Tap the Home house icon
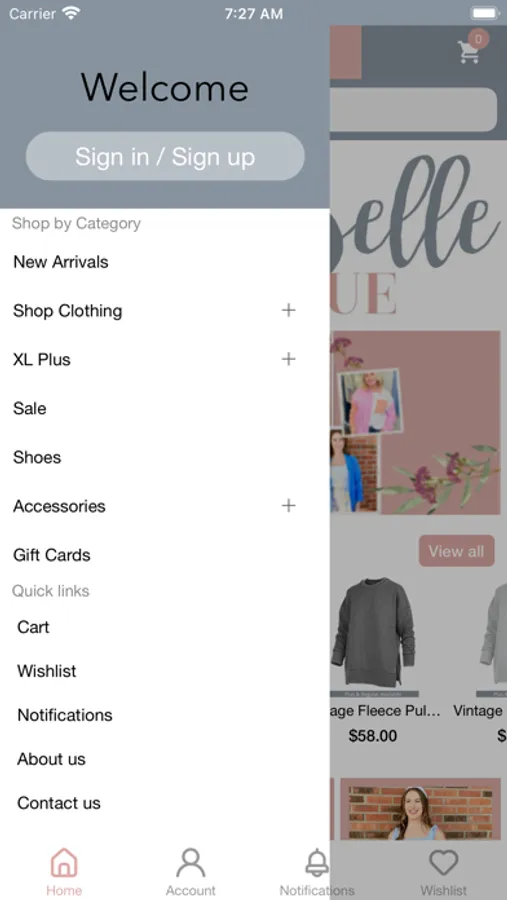This screenshot has height=900, width=507. tap(64, 863)
